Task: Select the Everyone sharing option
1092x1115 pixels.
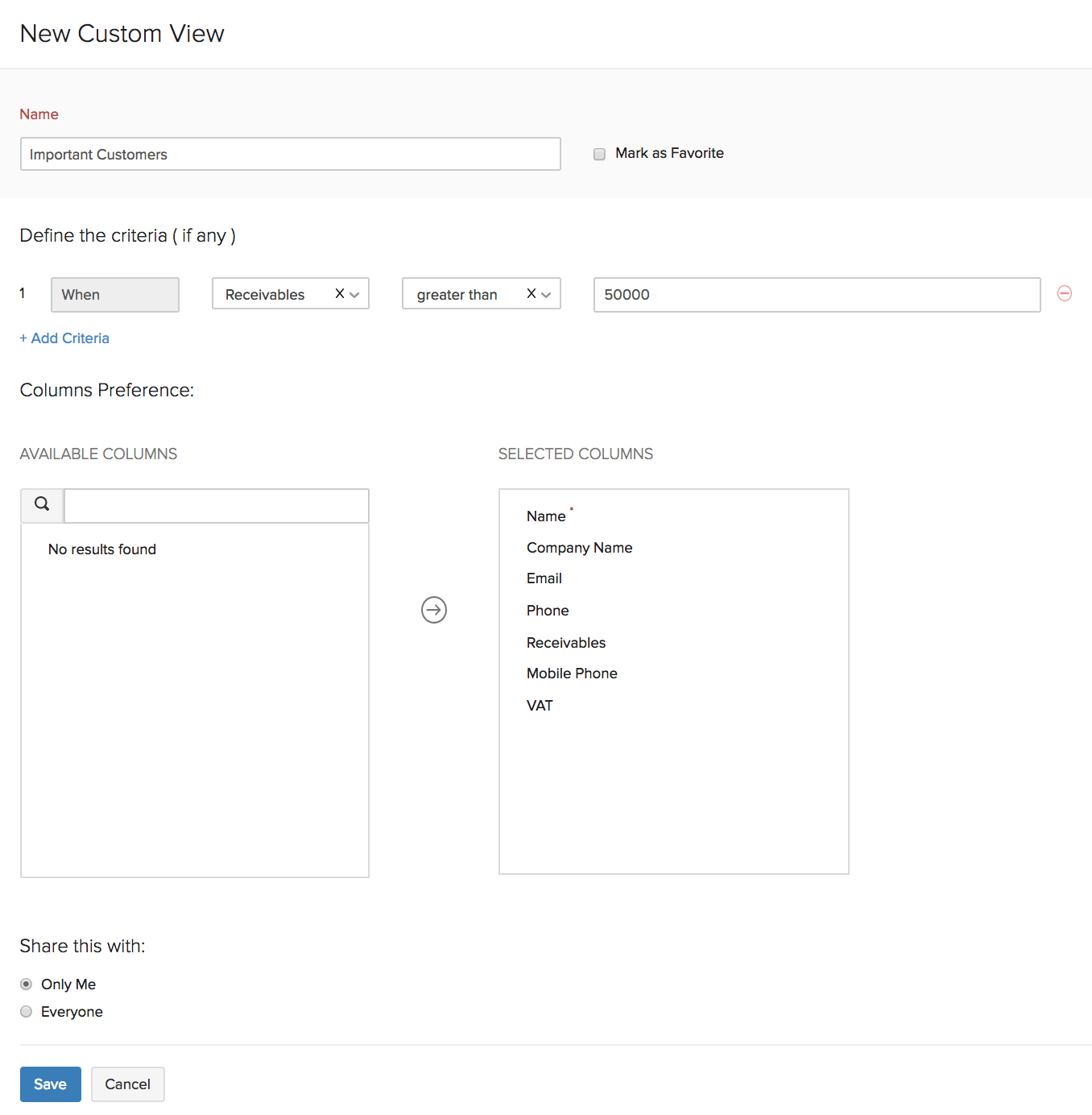Action: (27, 1012)
